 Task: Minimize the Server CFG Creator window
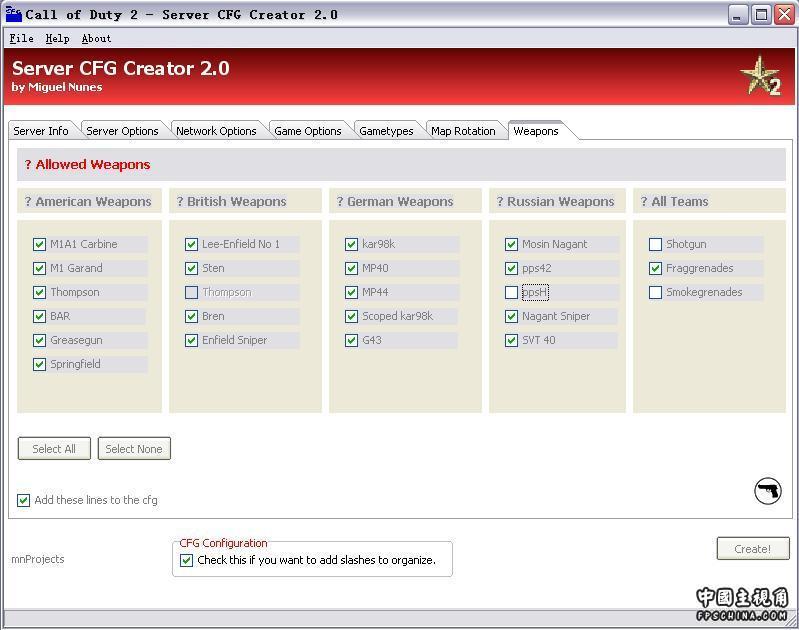pos(737,15)
